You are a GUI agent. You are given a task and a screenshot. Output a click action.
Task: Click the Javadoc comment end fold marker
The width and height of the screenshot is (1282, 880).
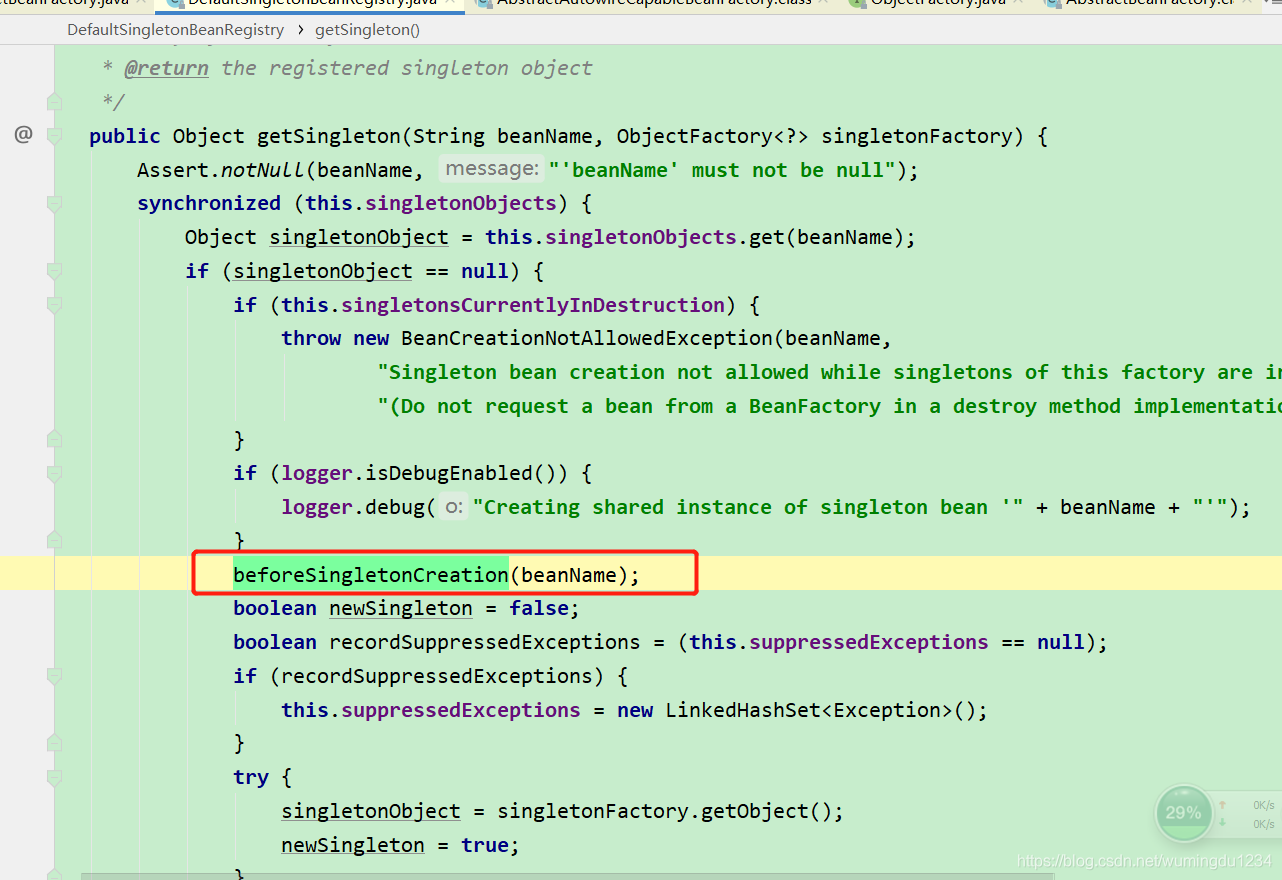tap(54, 102)
